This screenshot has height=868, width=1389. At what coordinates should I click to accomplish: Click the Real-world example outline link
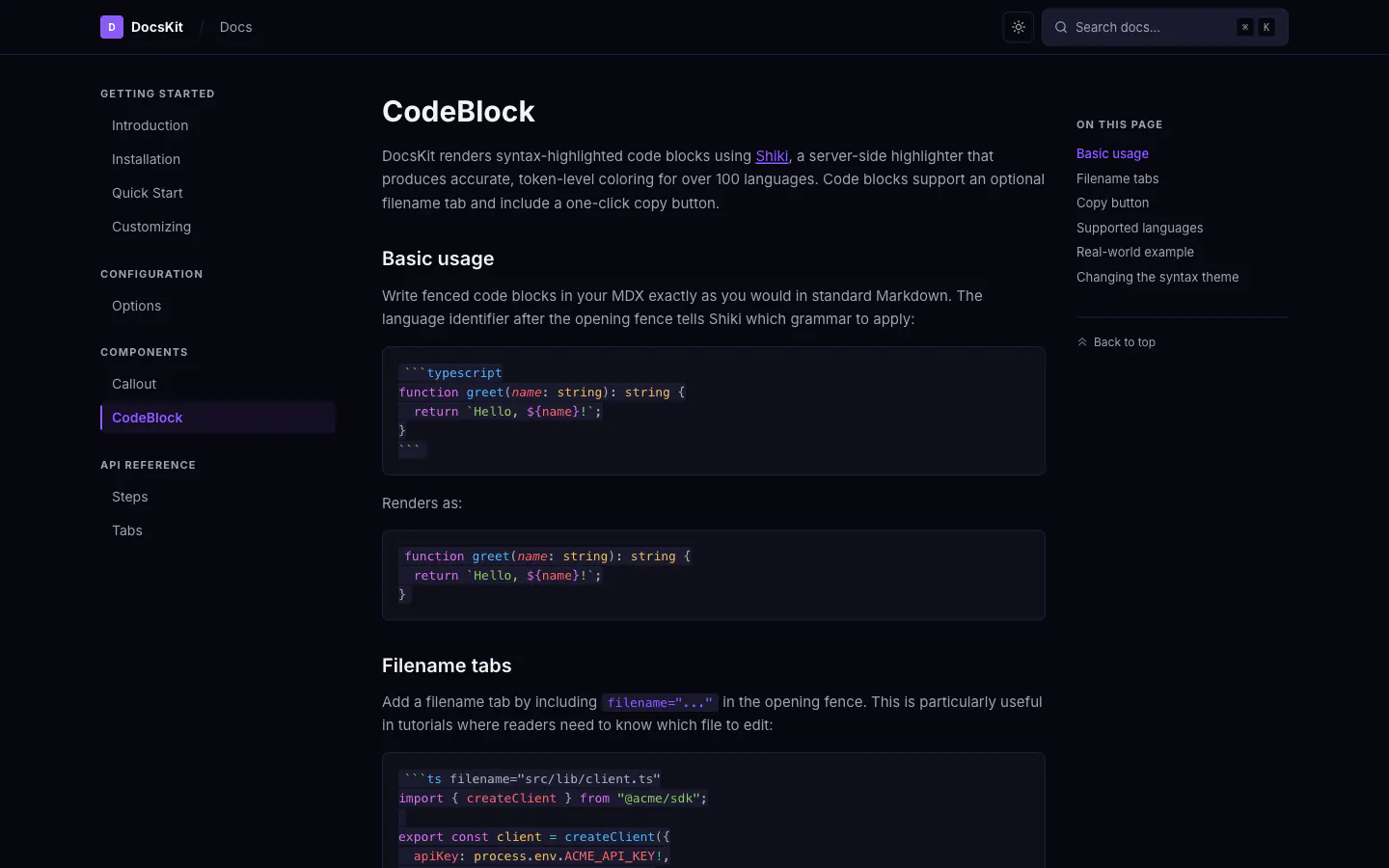[x=1134, y=252]
